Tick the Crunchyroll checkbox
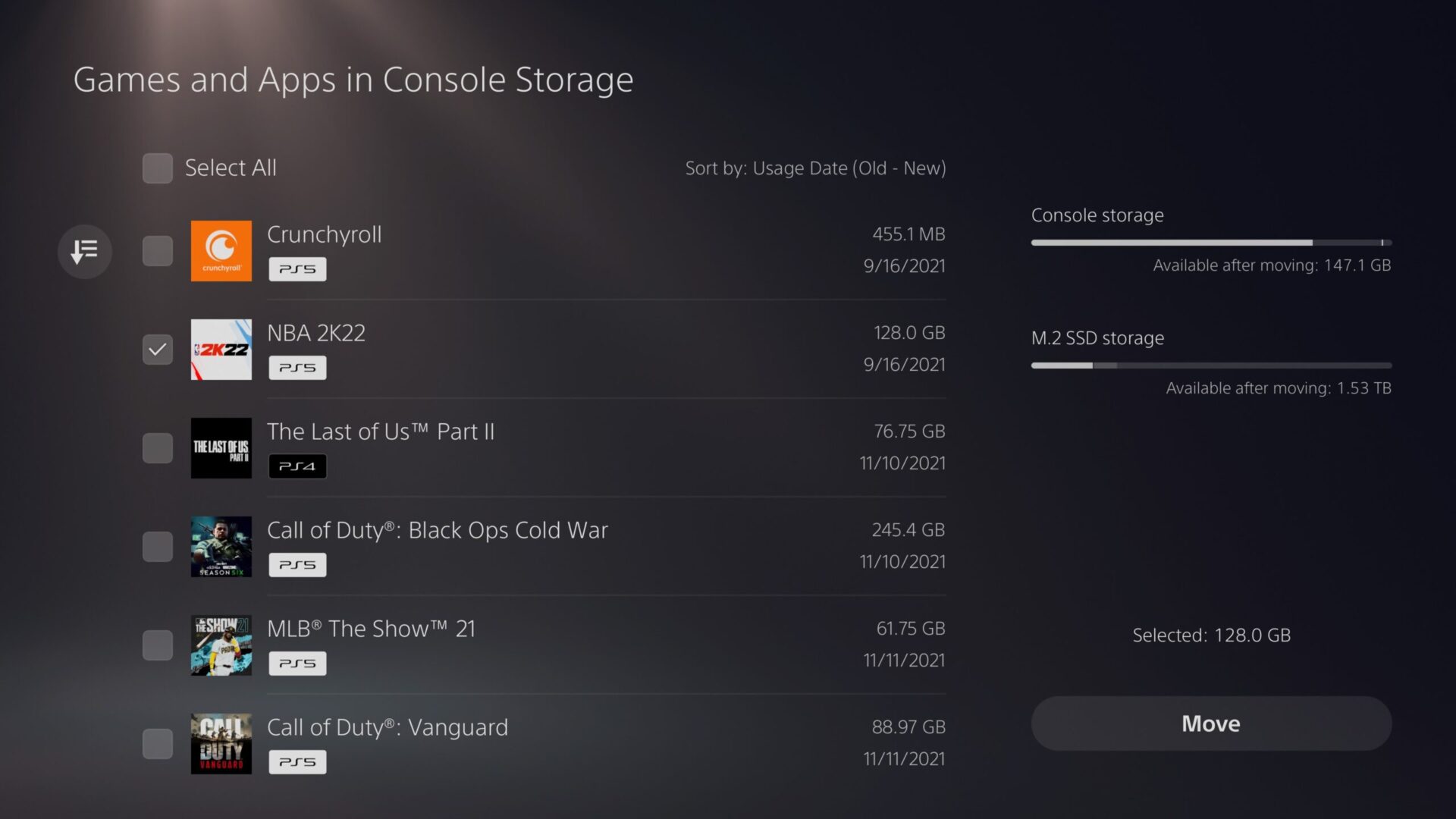1456x819 pixels. tap(158, 251)
